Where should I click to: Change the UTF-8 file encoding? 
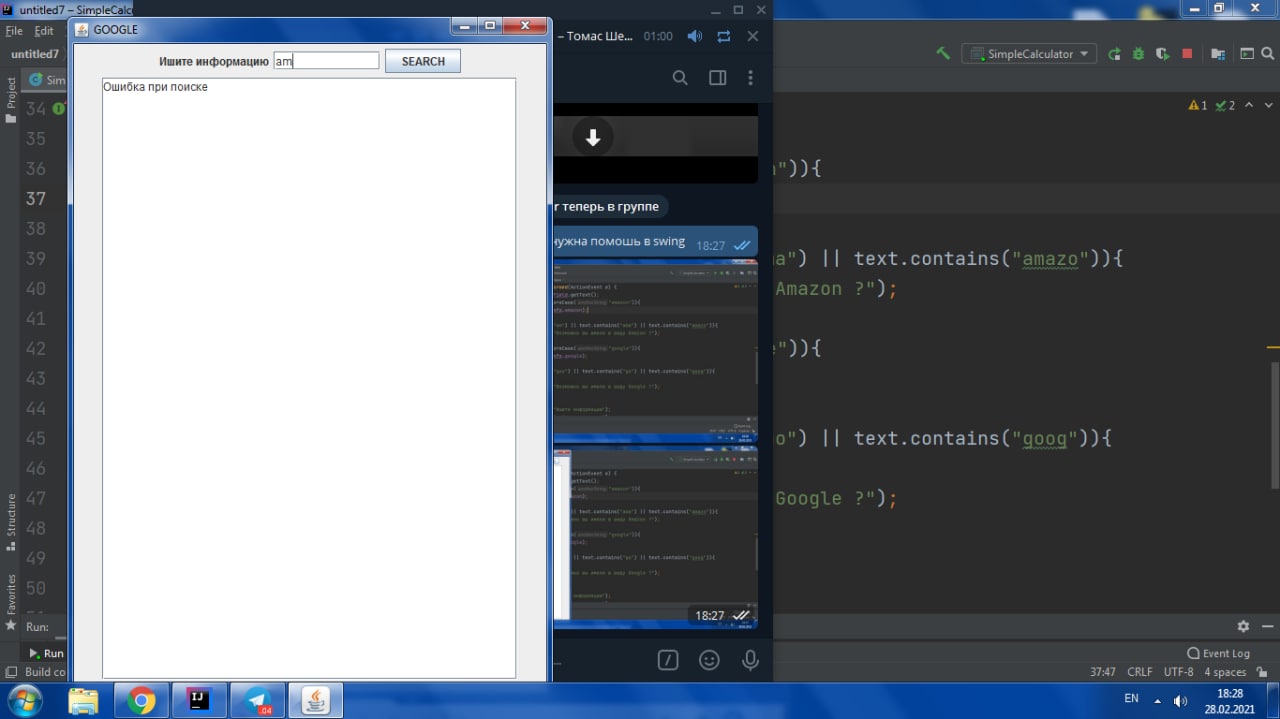click(x=1178, y=672)
